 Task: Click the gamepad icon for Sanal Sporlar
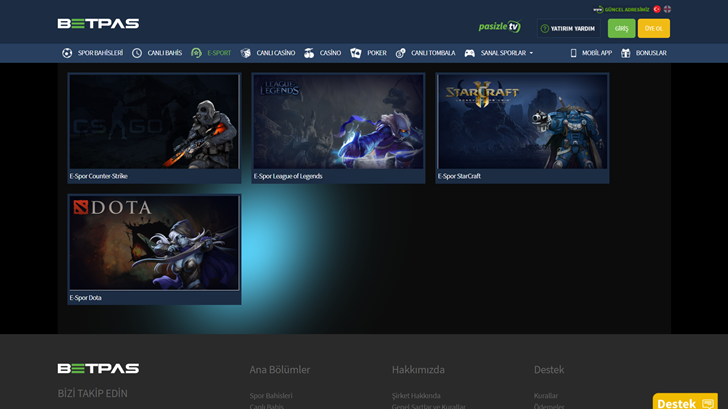coord(469,53)
